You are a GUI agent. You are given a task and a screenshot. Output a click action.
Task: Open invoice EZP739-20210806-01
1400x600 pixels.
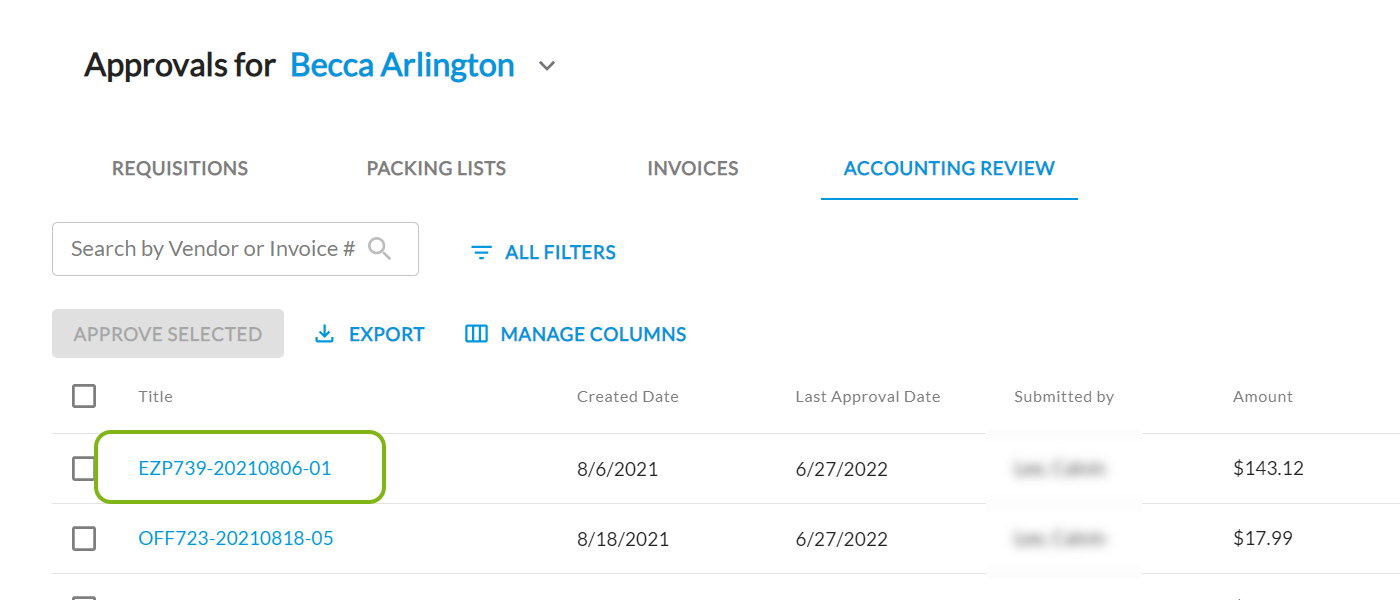(236, 468)
